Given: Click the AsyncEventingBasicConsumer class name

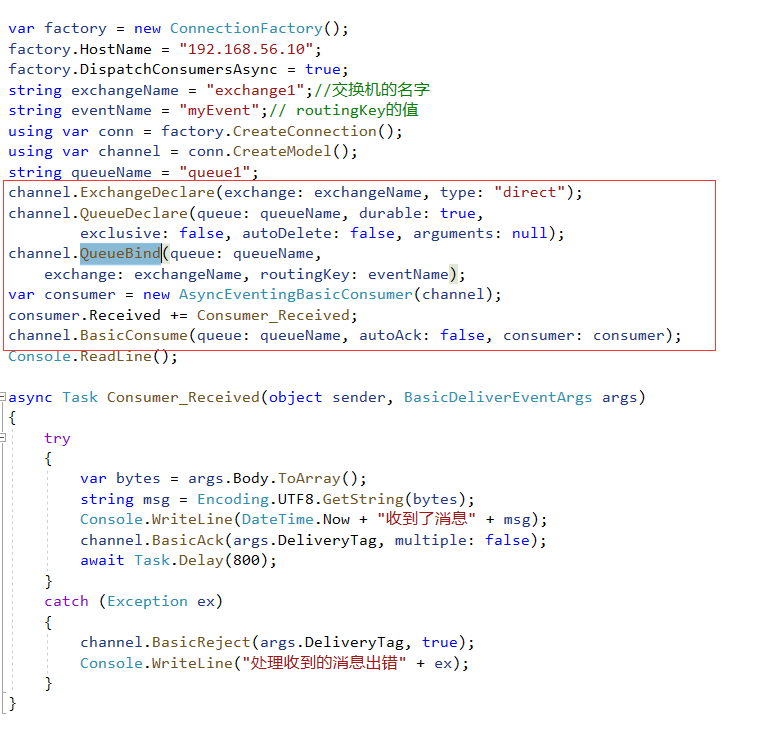Looking at the screenshot, I should [x=295, y=294].
